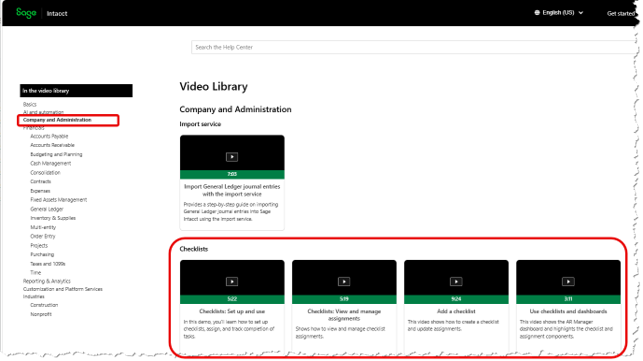The image size is (643, 361).
Task: Click the Sage logo in the header
Action: click(x=26, y=13)
